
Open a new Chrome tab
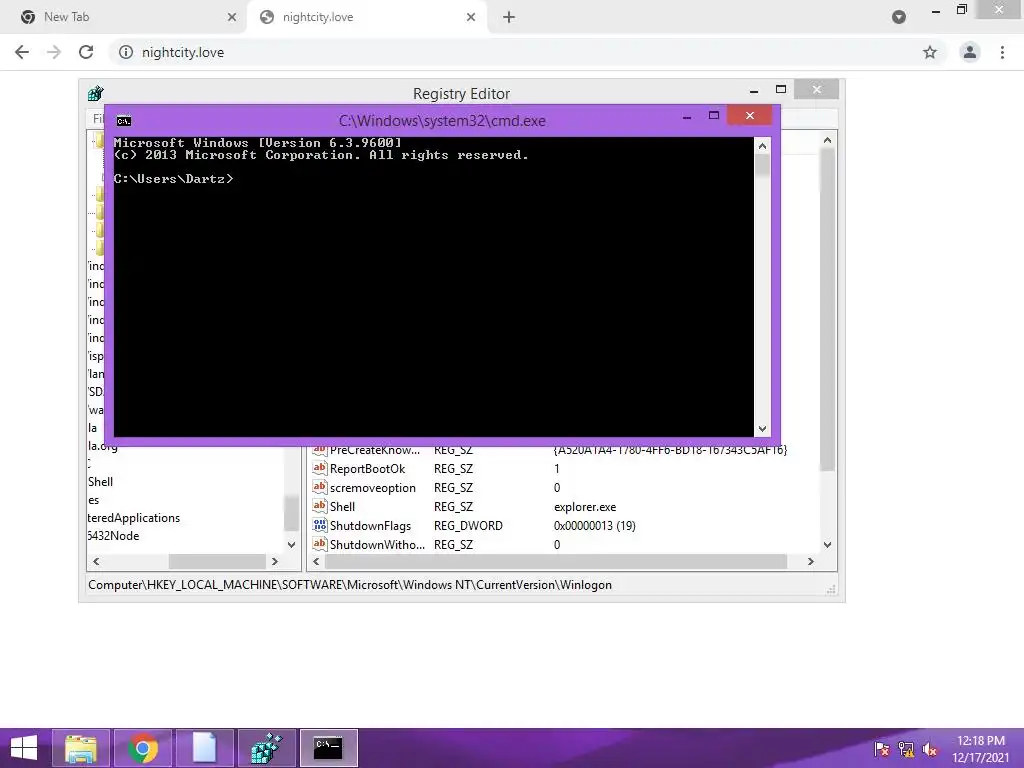pyautogui.click(x=509, y=17)
